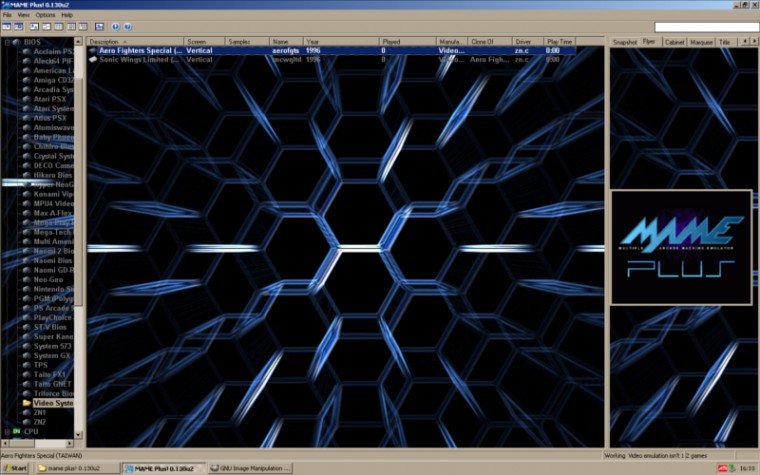Click the game search input field
Viewport: 760px width, 475px height.
(706, 27)
